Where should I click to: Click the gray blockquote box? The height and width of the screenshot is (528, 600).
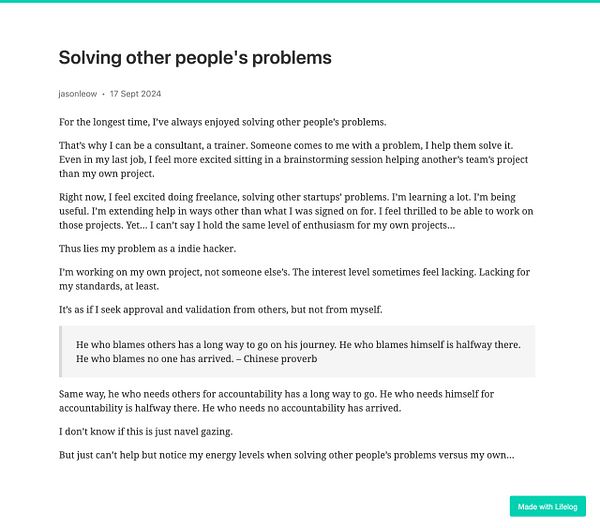click(x=297, y=352)
